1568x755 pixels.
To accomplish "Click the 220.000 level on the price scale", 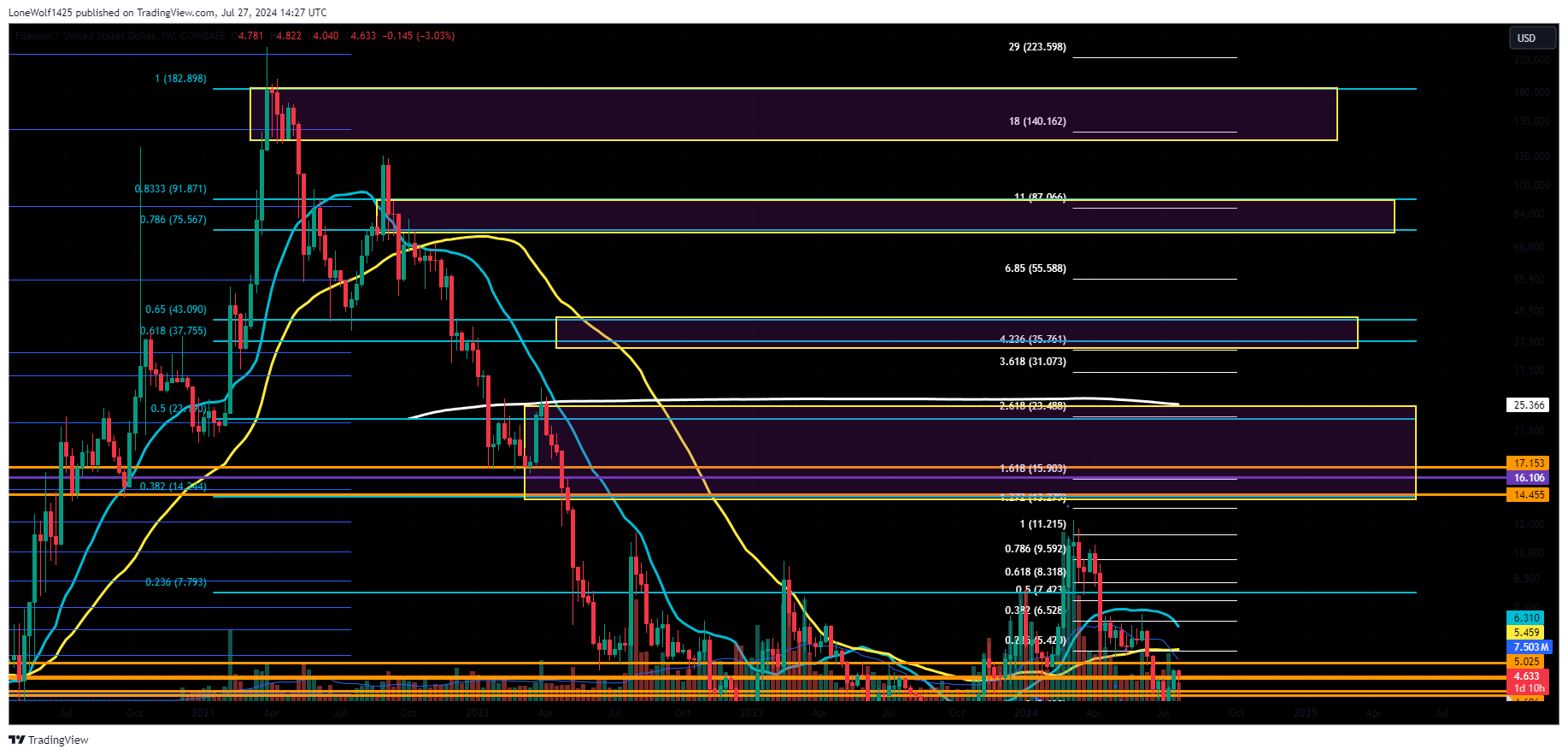I will tap(1531, 60).
